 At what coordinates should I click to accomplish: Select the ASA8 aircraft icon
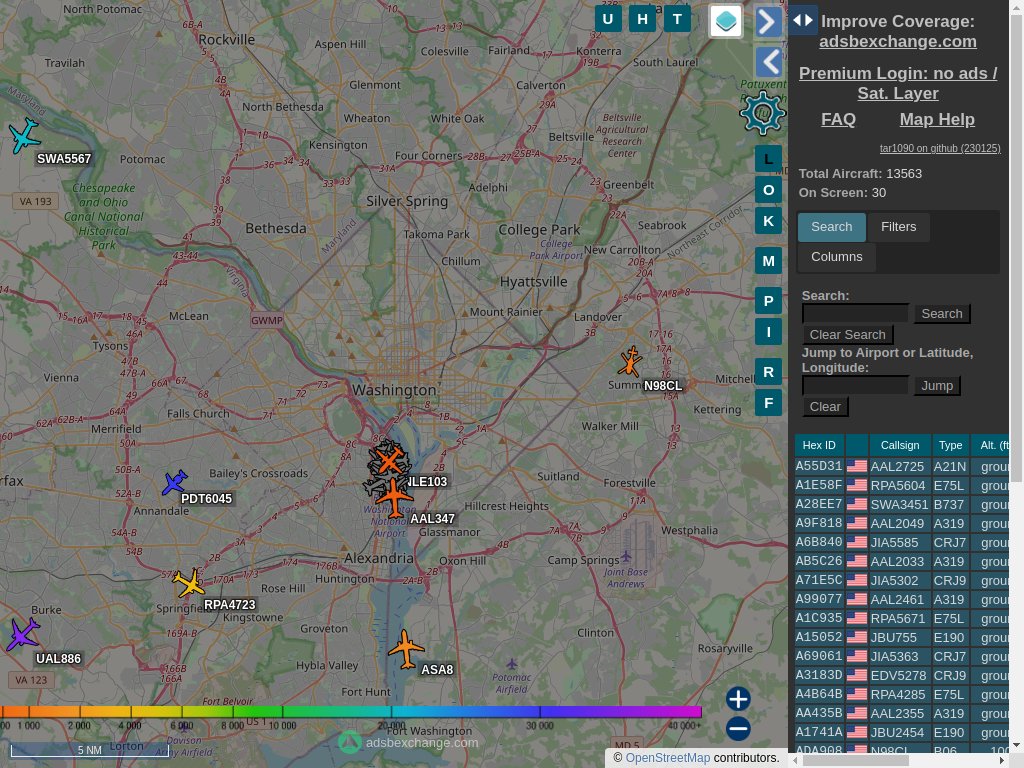(x=406, y=649)
